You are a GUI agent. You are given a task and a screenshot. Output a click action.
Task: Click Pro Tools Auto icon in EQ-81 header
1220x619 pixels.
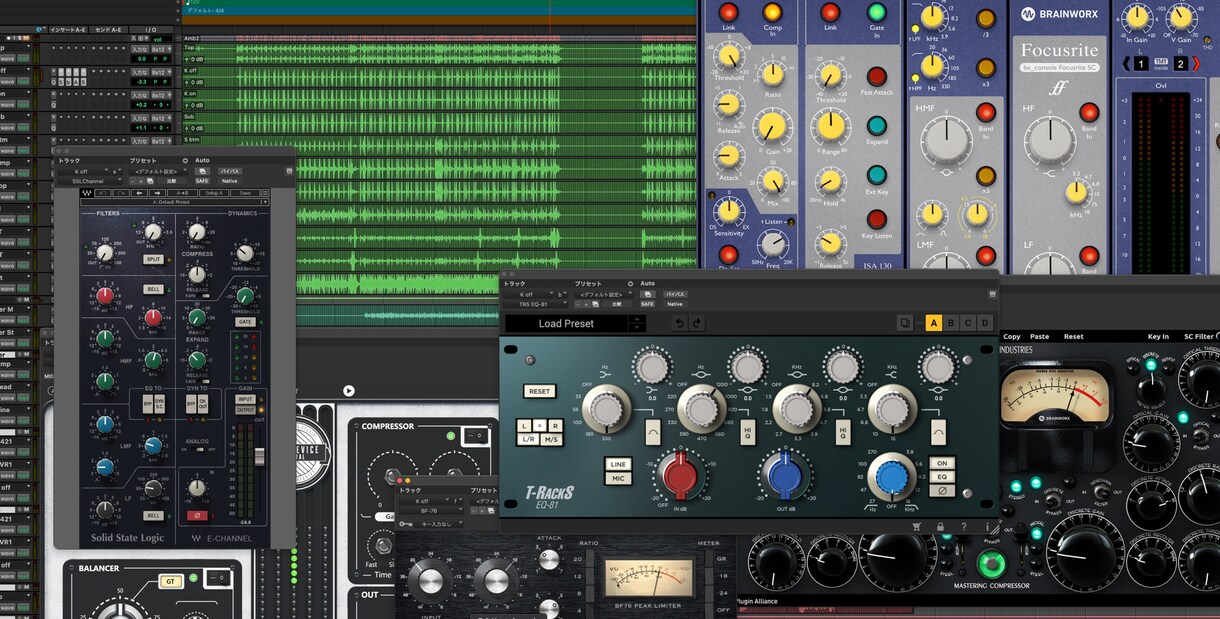648,295
